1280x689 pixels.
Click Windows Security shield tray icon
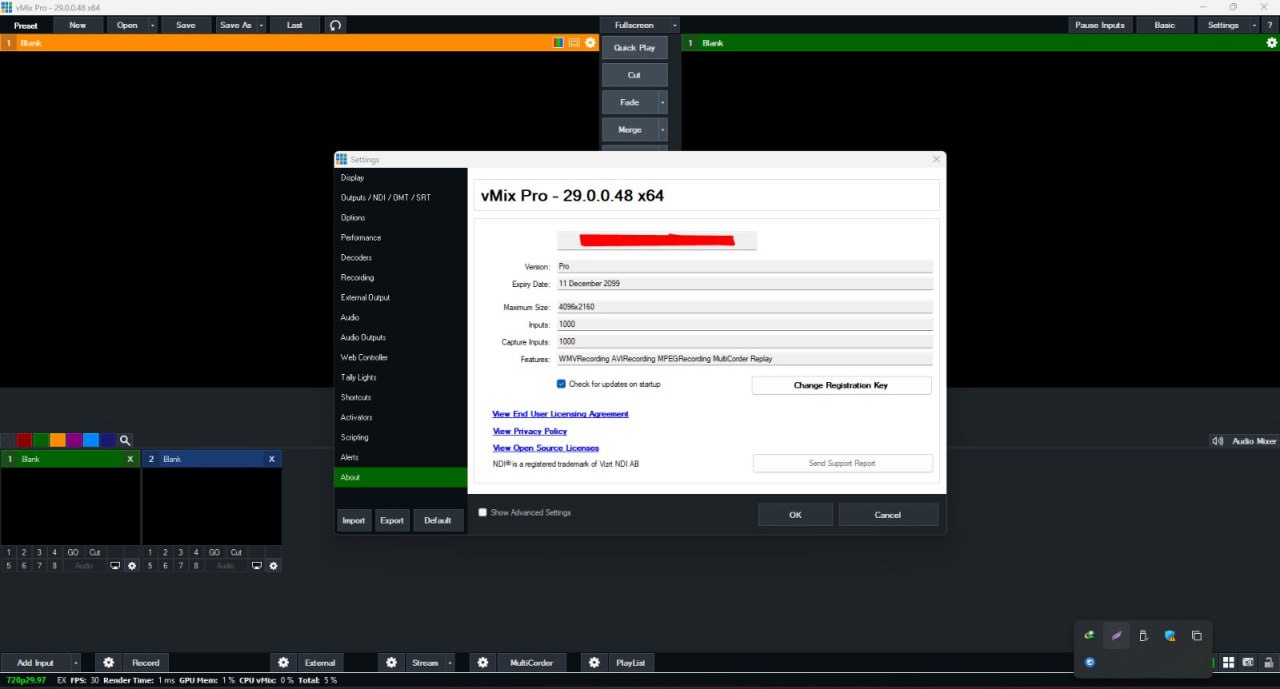(1170, 636)
